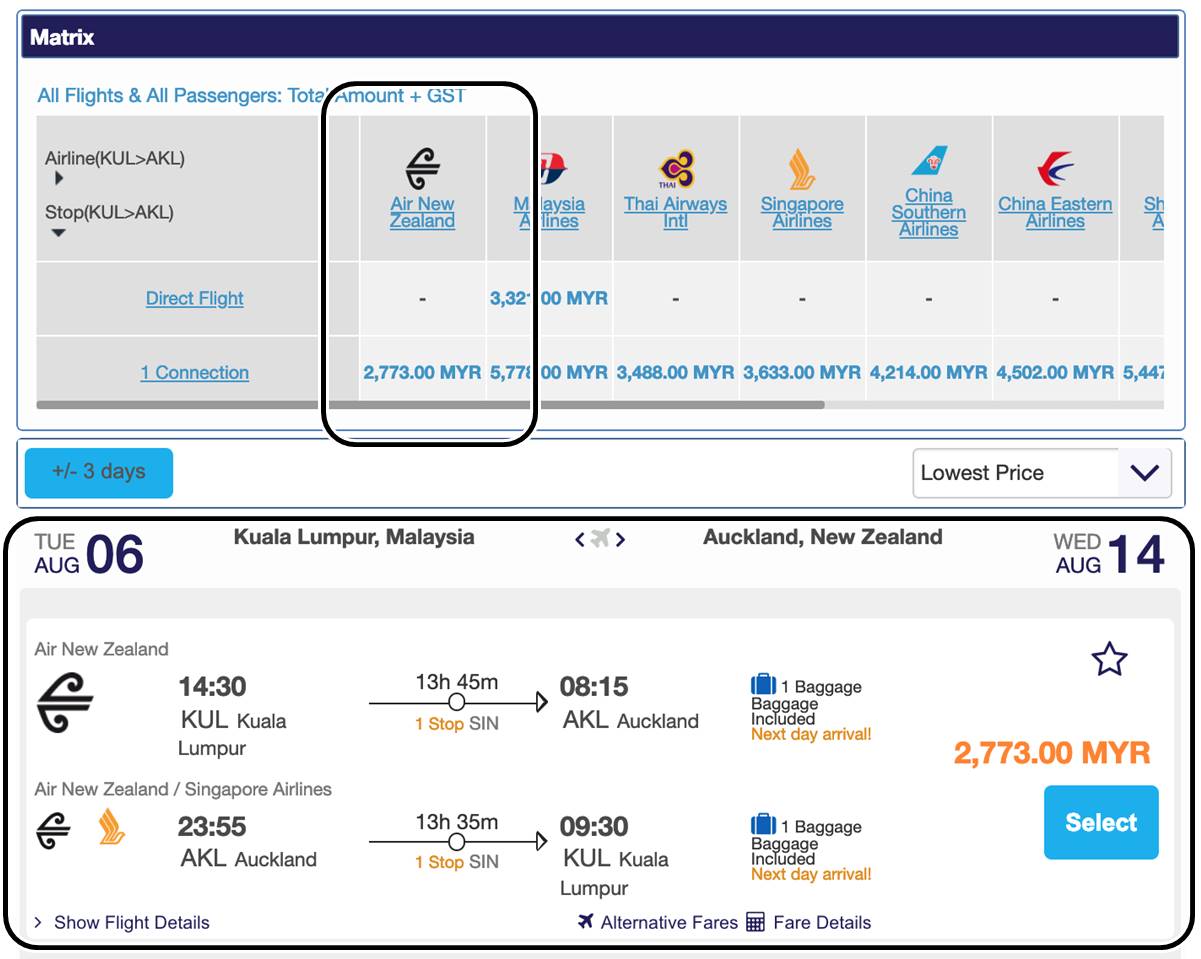Click Air New Zealand logo on outbound flight

(x=65, y=704)
